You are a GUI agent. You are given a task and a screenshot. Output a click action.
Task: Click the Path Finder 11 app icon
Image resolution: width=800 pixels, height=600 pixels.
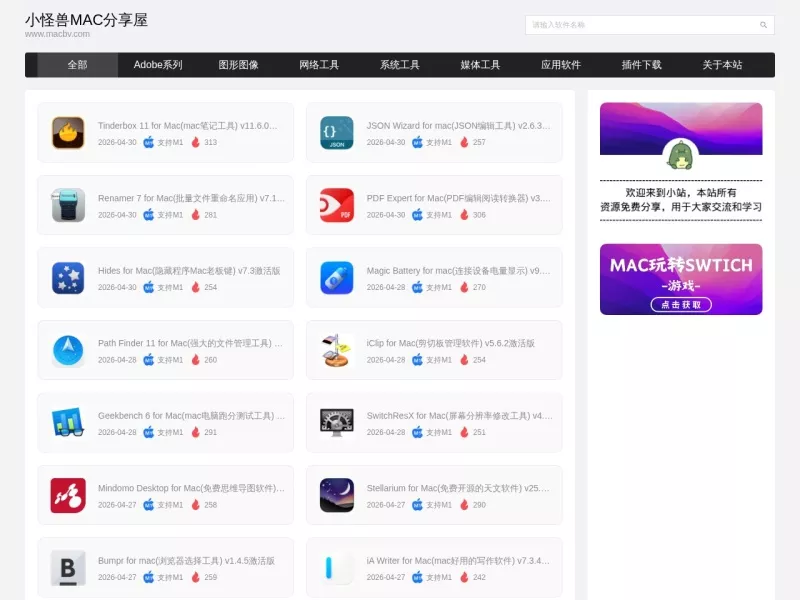click(x=68, y=350)
